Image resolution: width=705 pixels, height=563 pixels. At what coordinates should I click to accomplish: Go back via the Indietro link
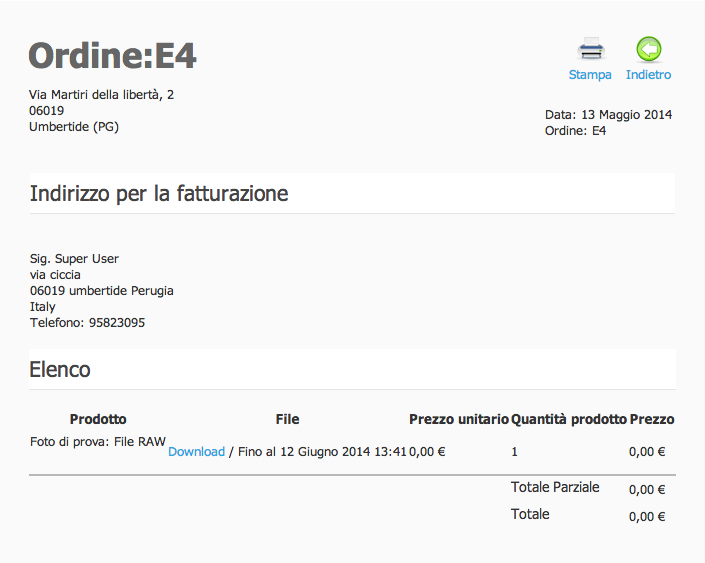pos(648,75)
